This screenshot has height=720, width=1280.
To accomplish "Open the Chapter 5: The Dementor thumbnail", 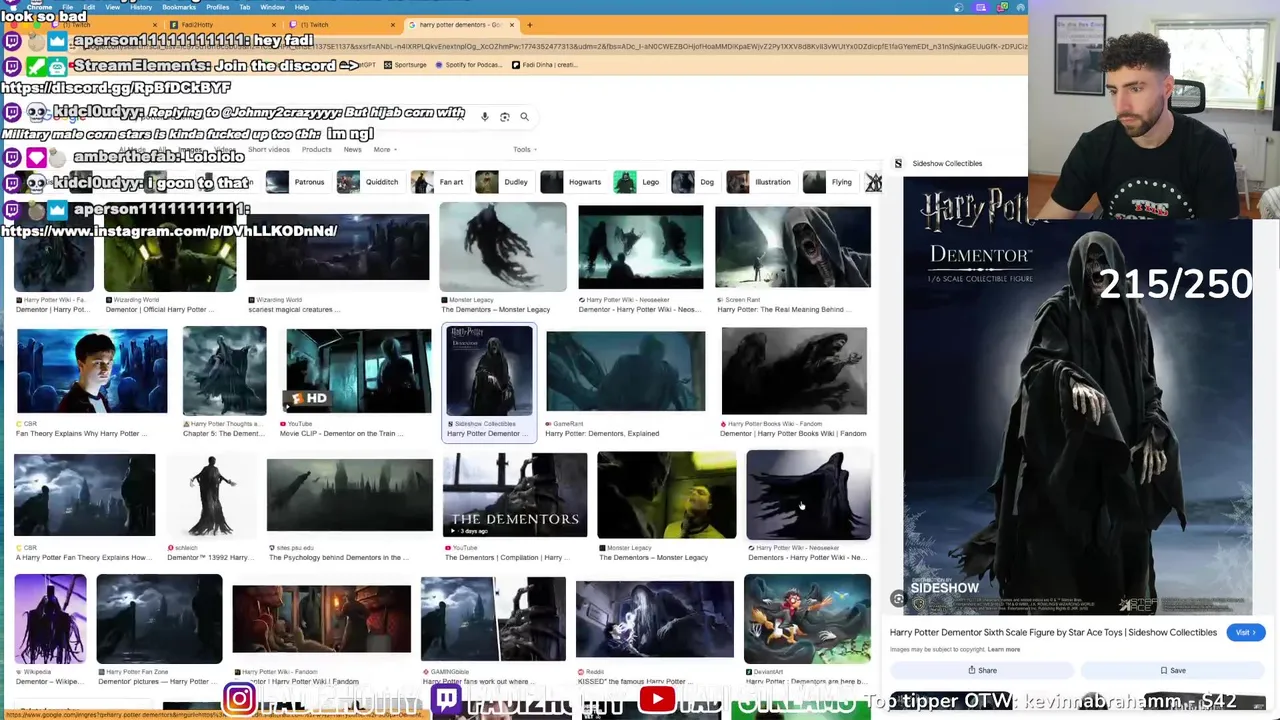I will [225, 371].
